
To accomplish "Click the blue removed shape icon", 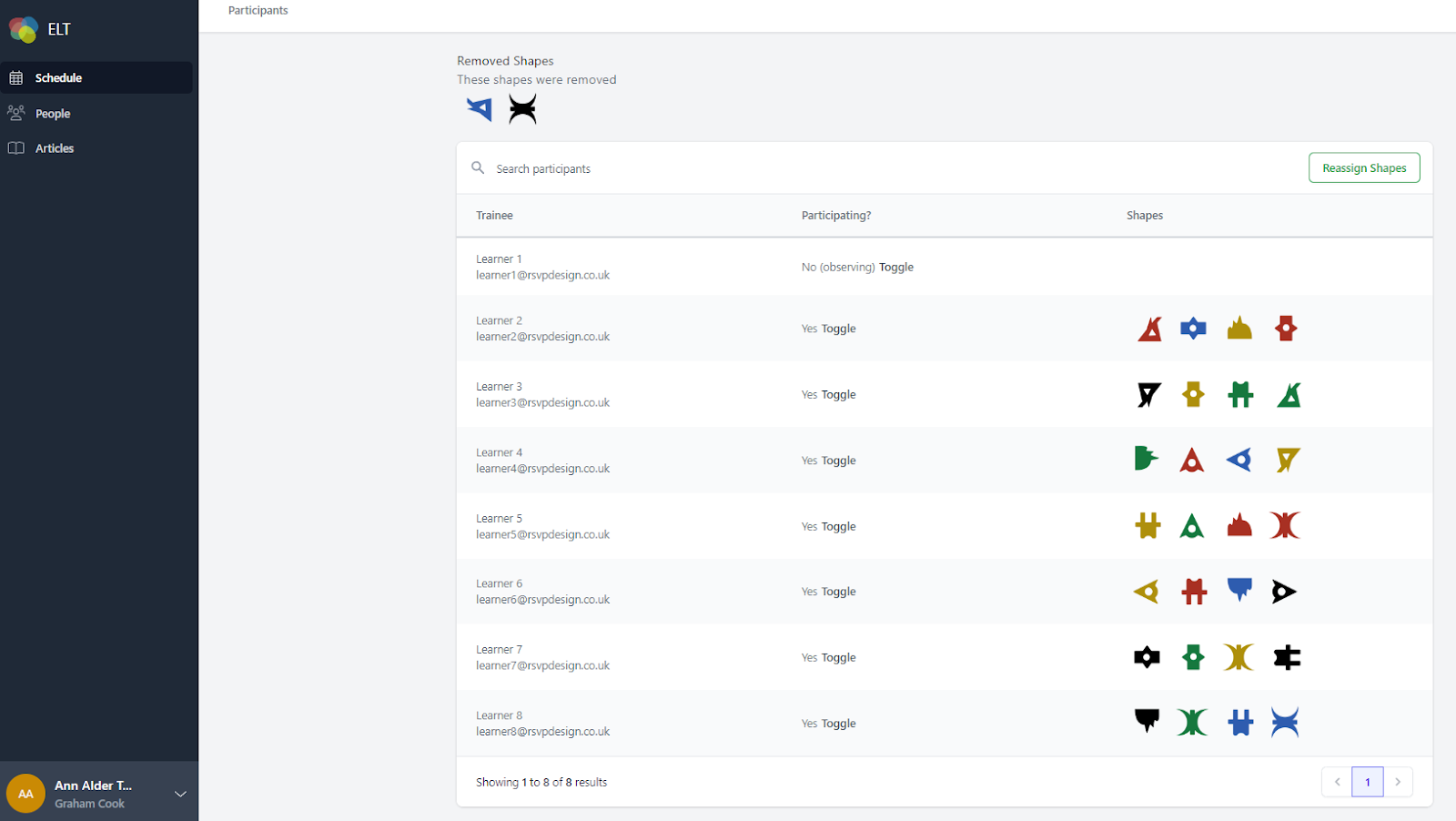I will click(x=480, y=109).
